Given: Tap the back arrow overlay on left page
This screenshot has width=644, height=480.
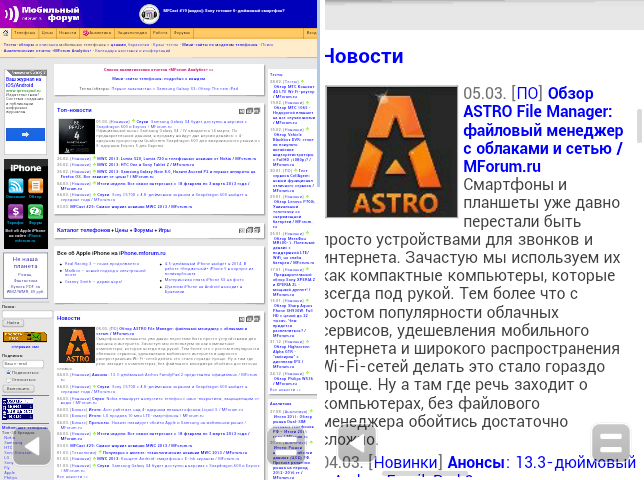Looking at the screenshot, I should pyautogui.click(x=31, y=446).
